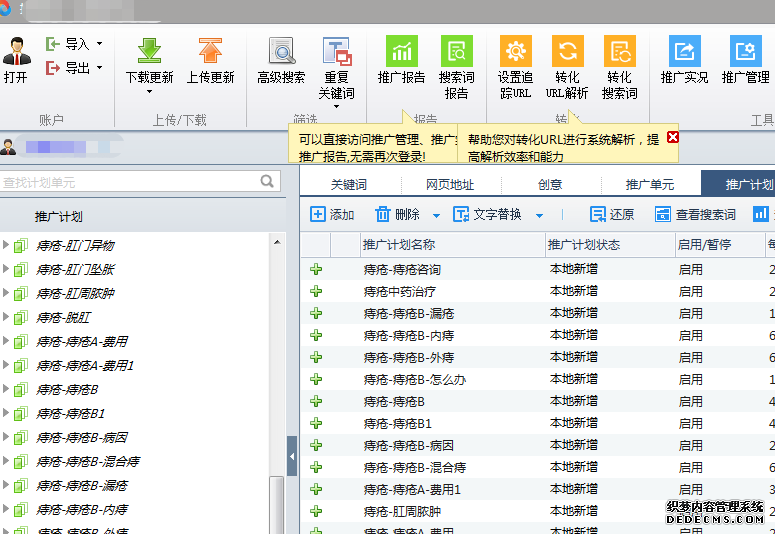
Task: Close the yellow tooltip banner
Action: point(672,137)
